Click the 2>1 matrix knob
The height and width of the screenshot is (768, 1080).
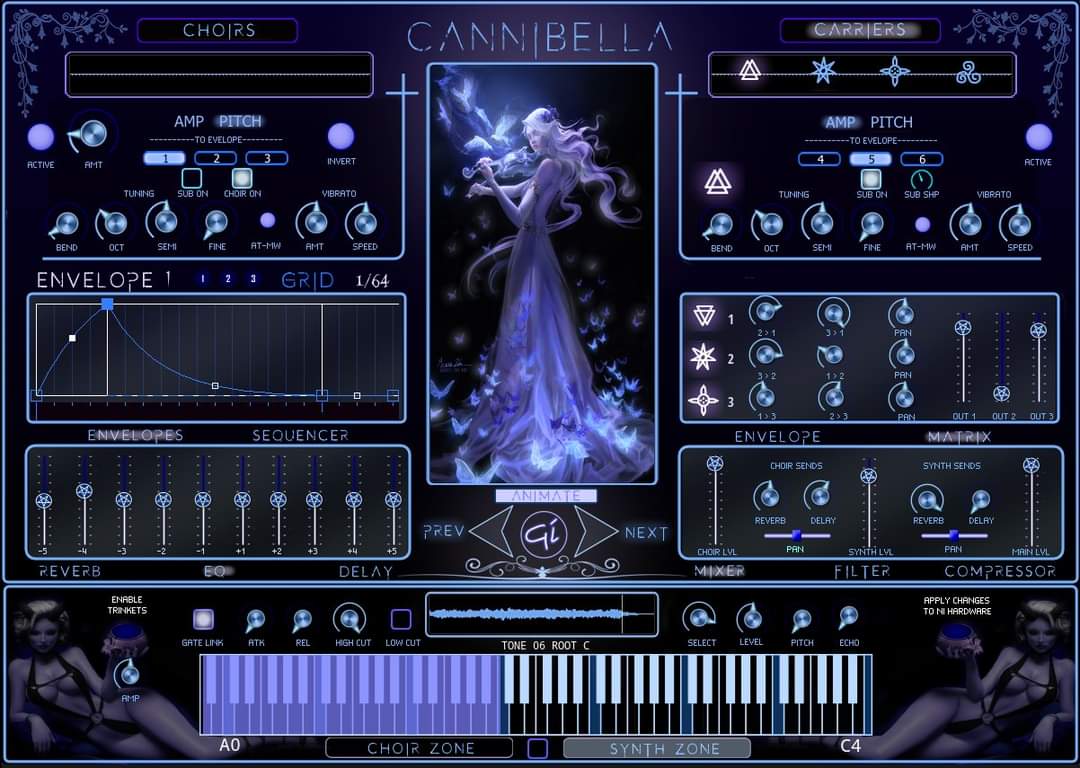[766, 312]
